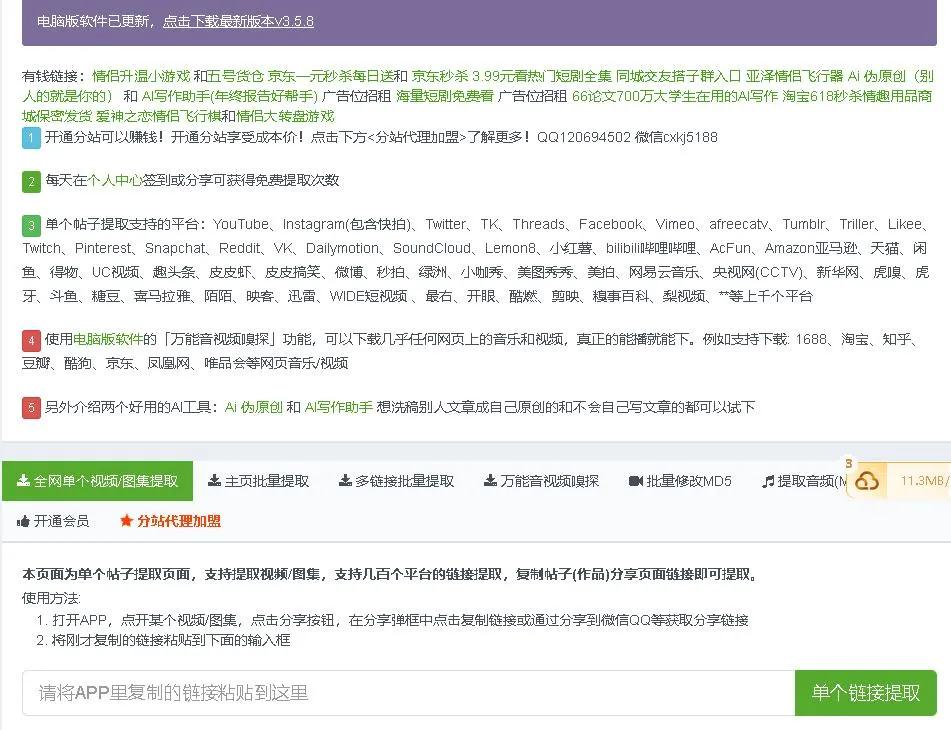Click 开通会员 with the thumbs-up icon
The width and height of the screenshot is (951, 730).
tap(53, 521)
